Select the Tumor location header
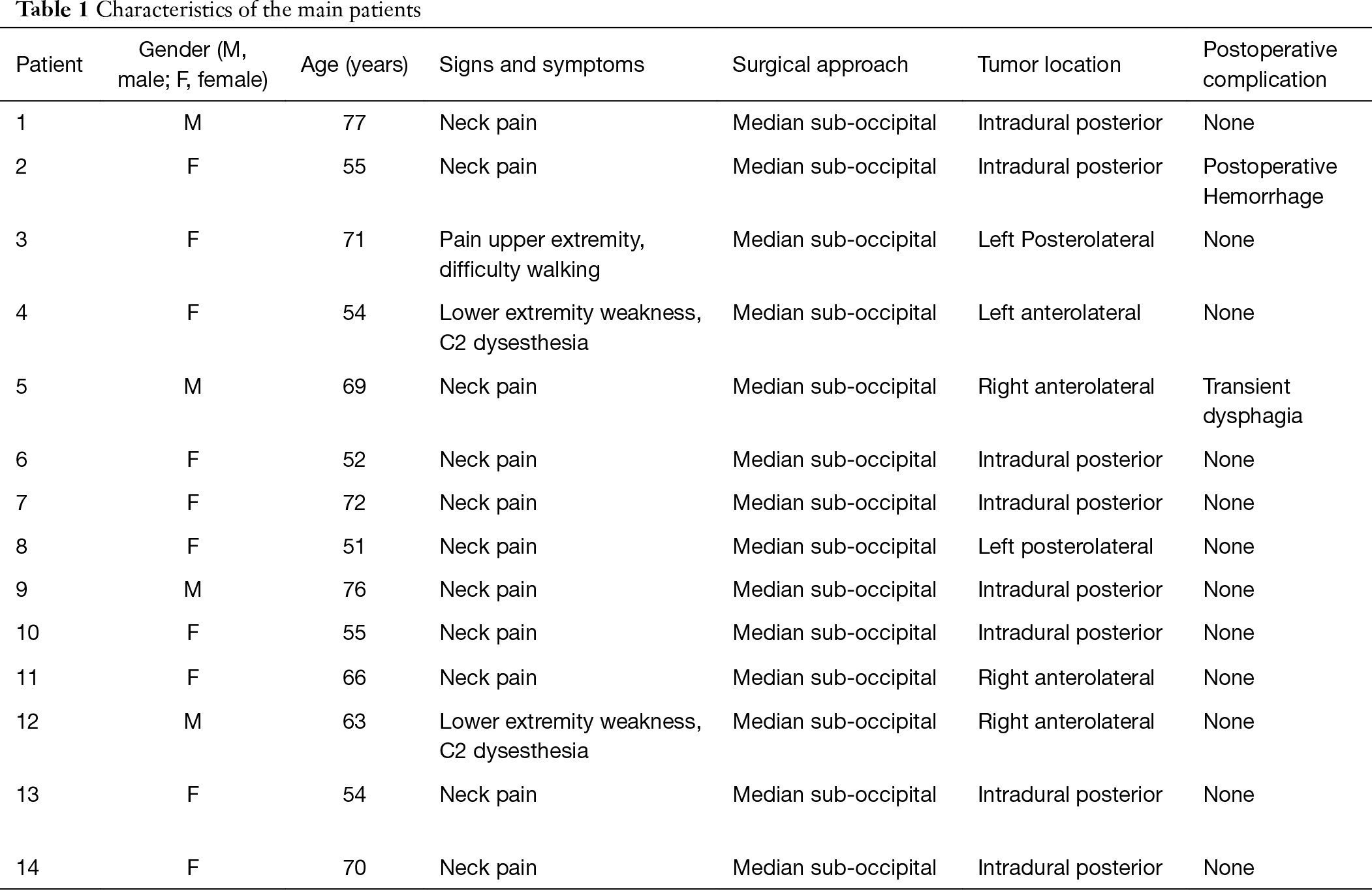The image size is (1372, 890). [x=1049, y=65]
